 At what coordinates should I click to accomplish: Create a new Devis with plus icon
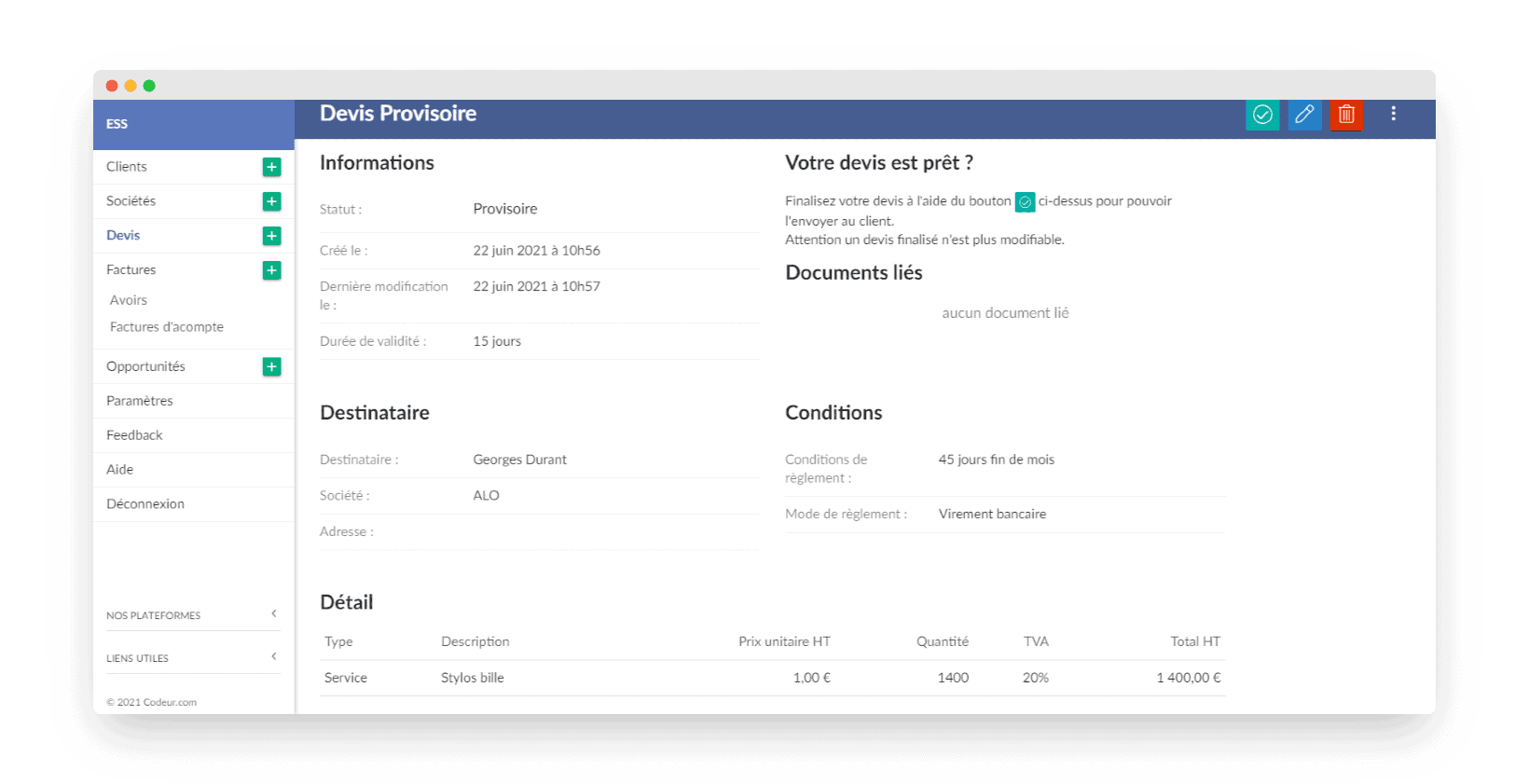(x=271, y=236)
